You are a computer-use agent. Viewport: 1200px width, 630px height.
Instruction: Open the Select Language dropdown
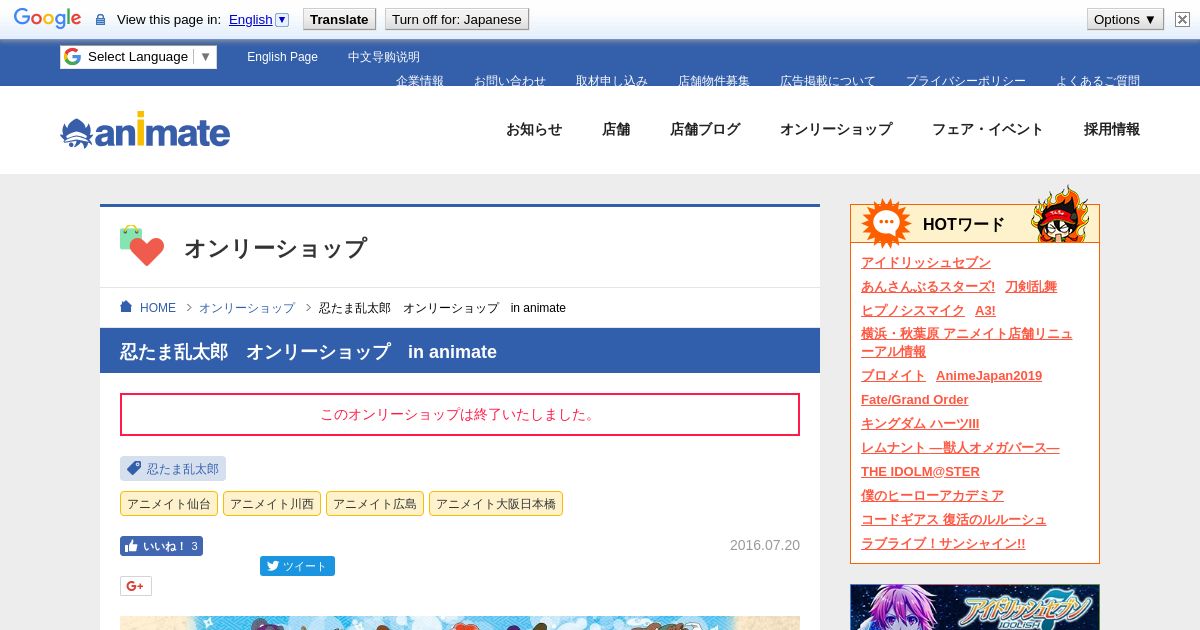(138, 57)
